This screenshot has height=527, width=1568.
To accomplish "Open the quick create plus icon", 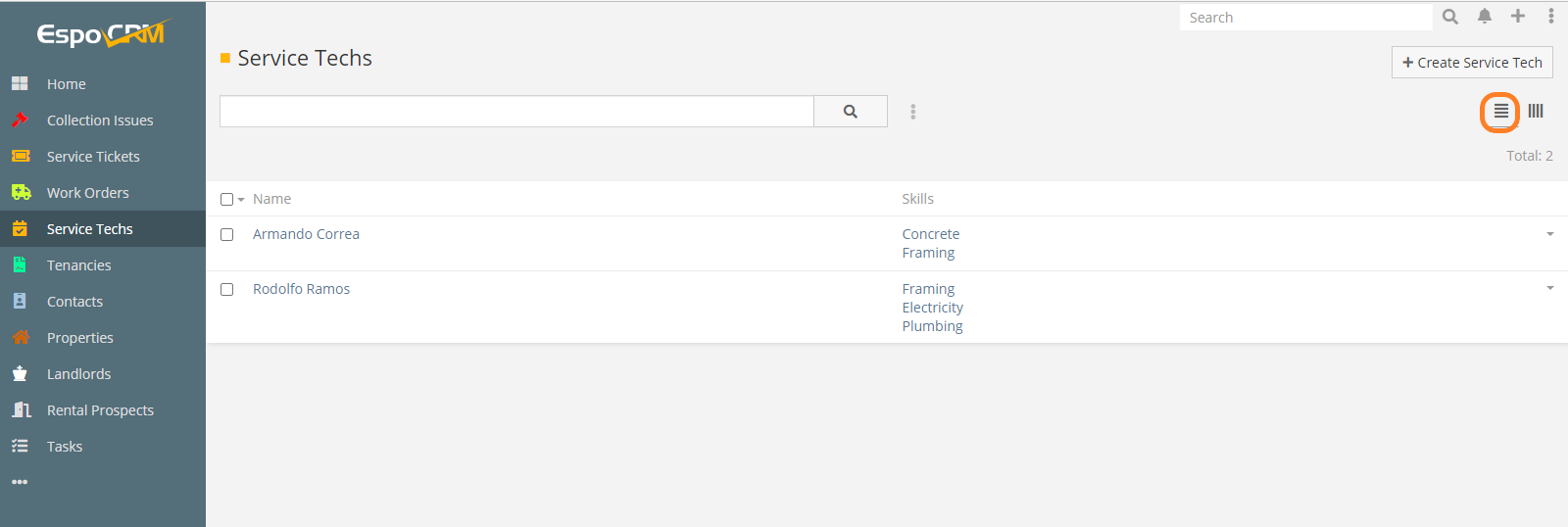I will click(x=1518, y=16).
